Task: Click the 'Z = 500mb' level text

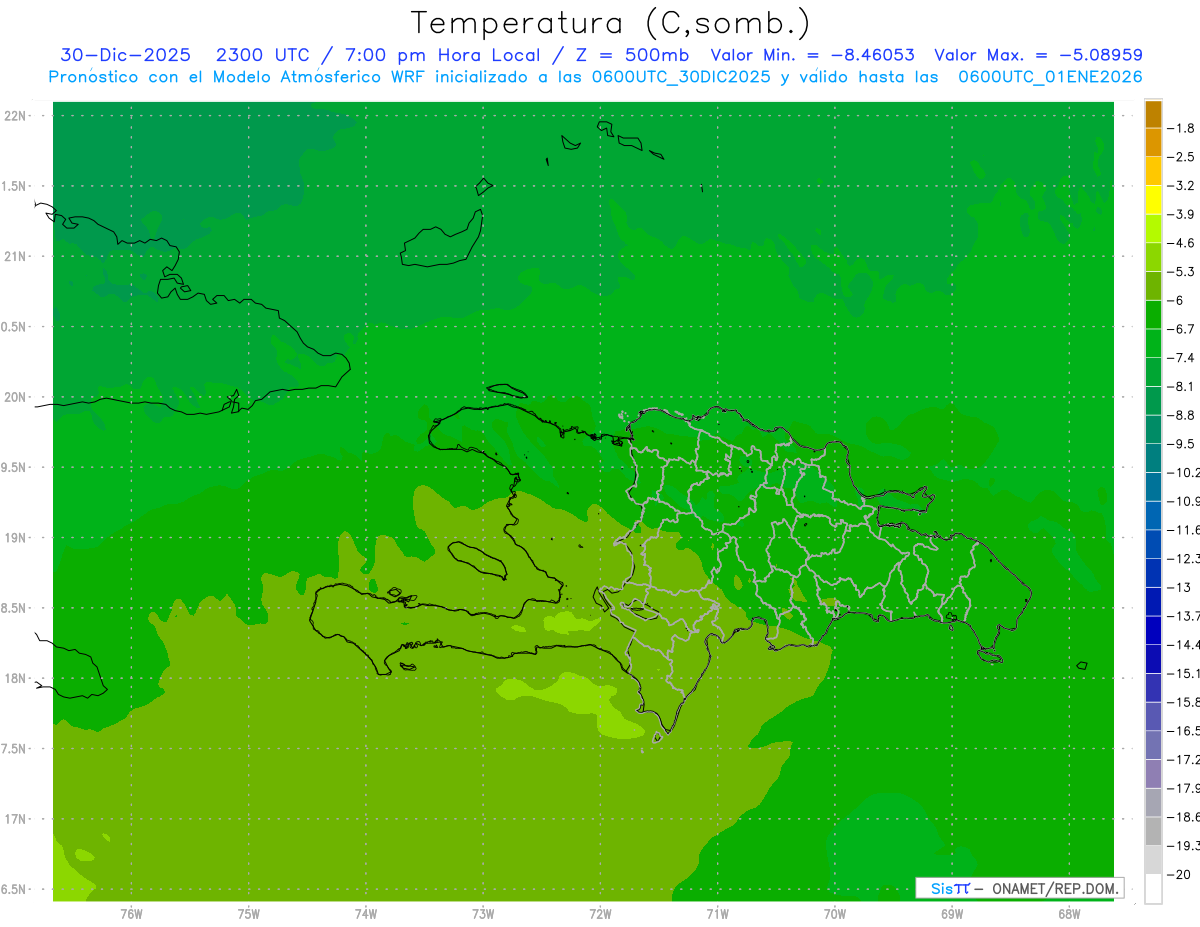Action: coord(628,55)
